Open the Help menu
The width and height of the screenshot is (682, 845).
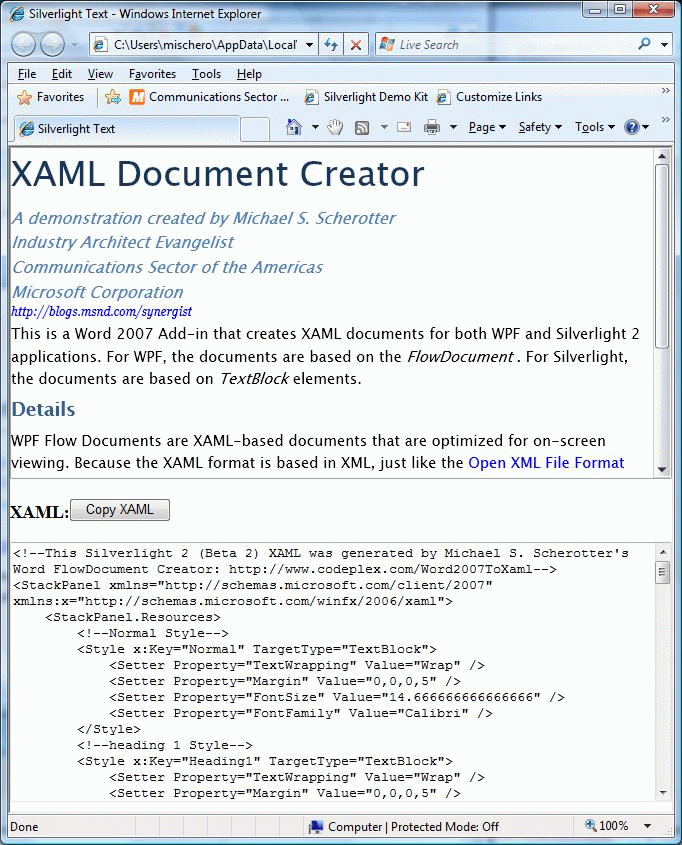click(x=249, y=74)
